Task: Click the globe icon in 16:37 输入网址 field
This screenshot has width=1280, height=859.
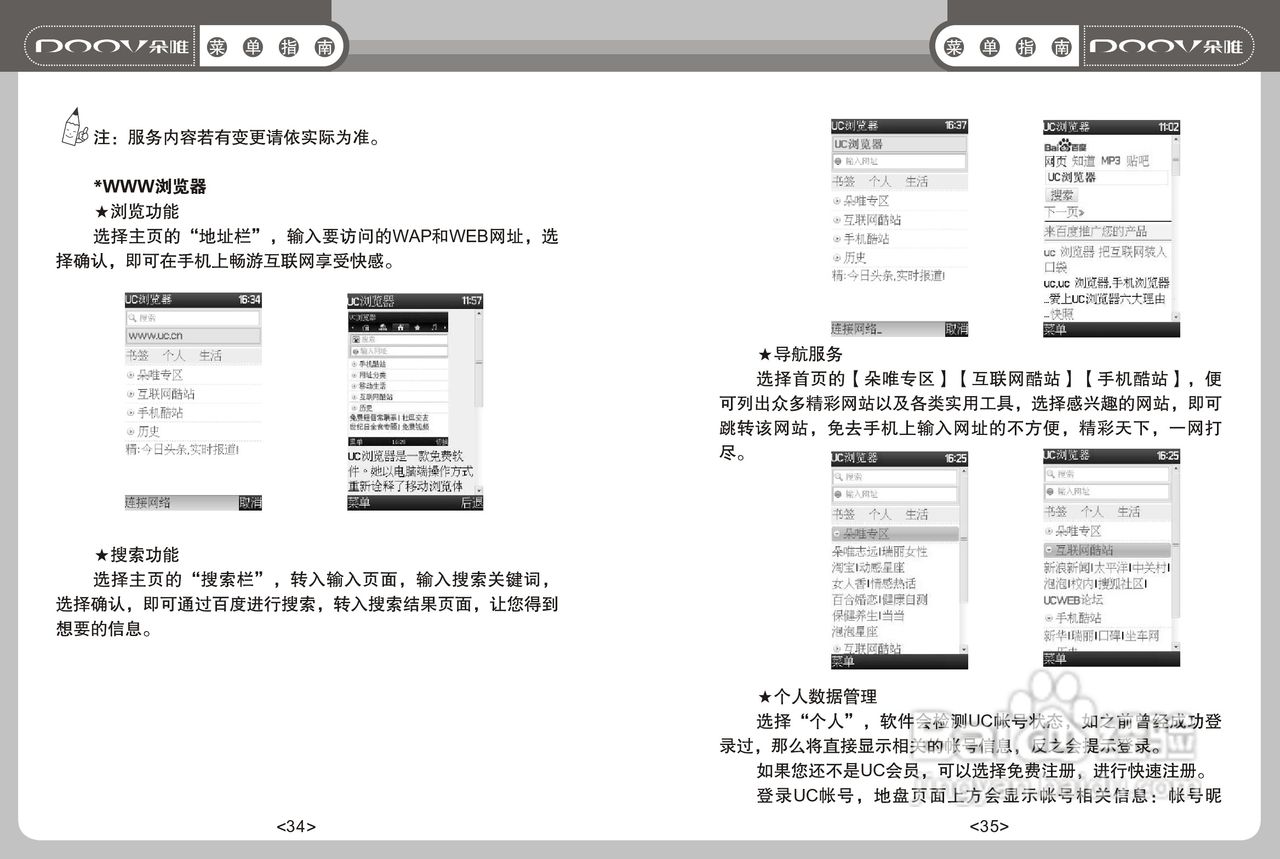Action: [x=838, y=161]
